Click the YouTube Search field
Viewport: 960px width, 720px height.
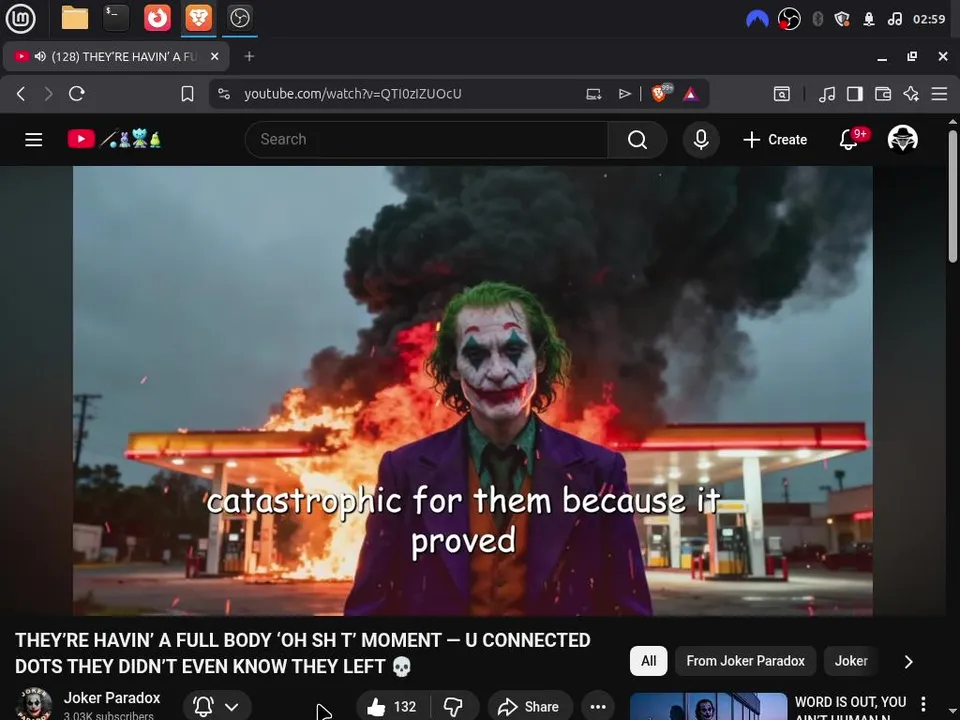427,140
